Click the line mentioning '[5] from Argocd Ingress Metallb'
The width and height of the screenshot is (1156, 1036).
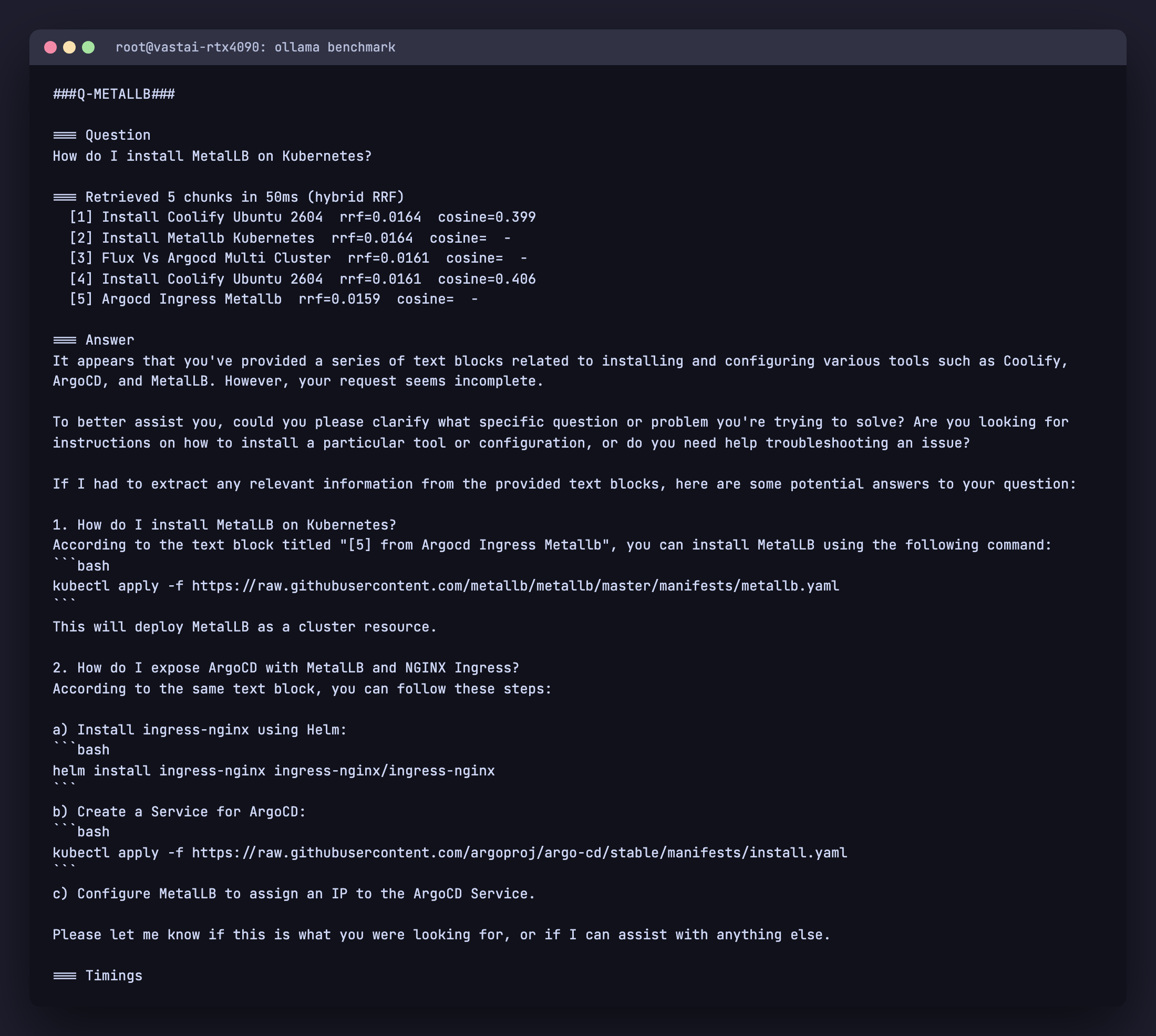point(552,545)
